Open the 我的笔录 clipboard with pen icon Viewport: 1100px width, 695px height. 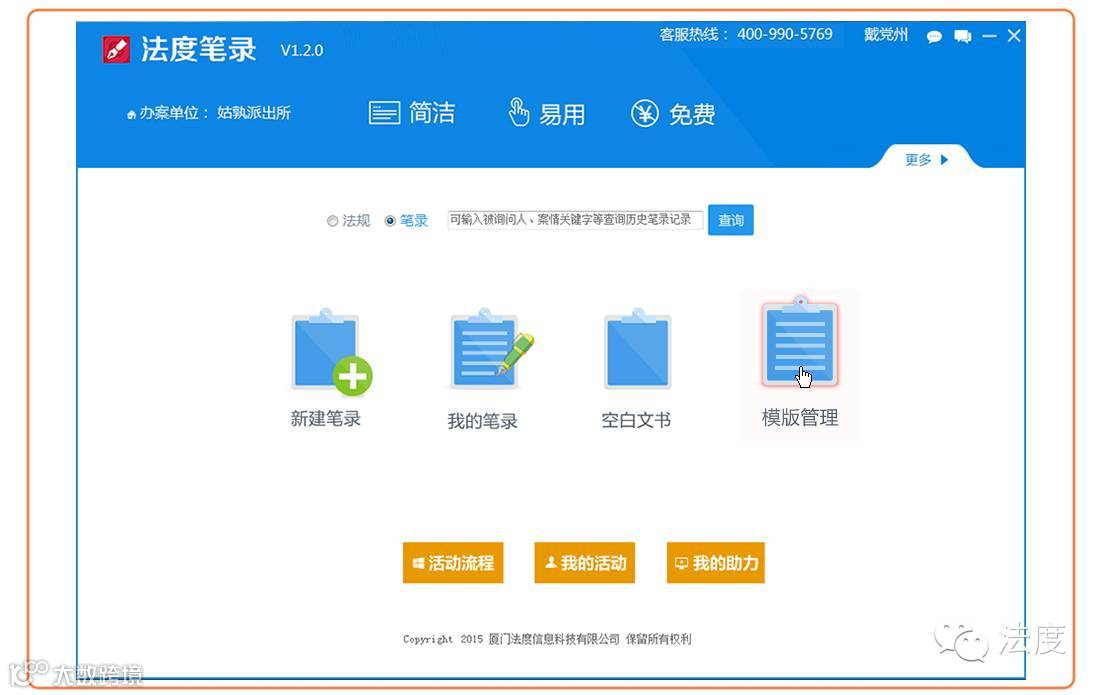tap(490, 349)
